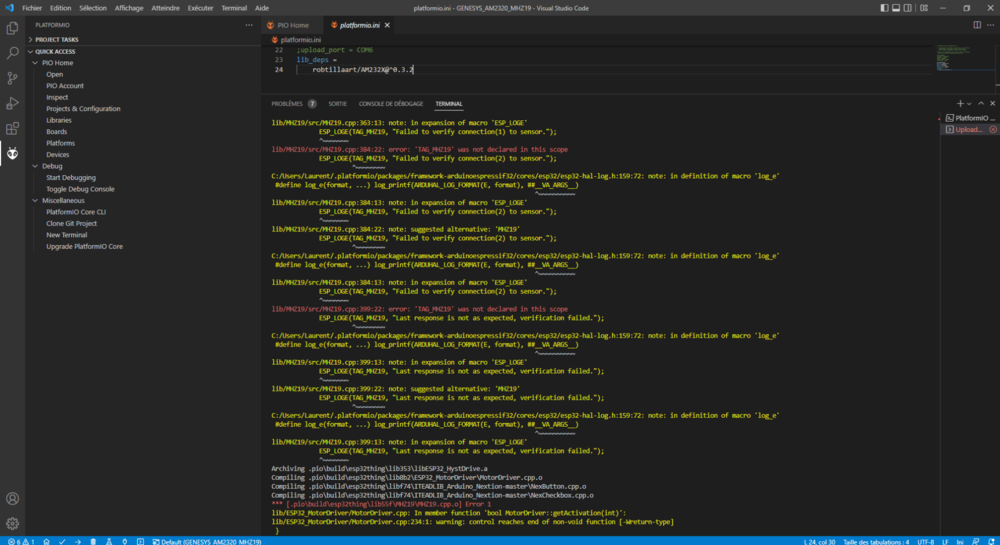Open the Affichage menu
Viewport: 1000px width, 545px height.
129,8
